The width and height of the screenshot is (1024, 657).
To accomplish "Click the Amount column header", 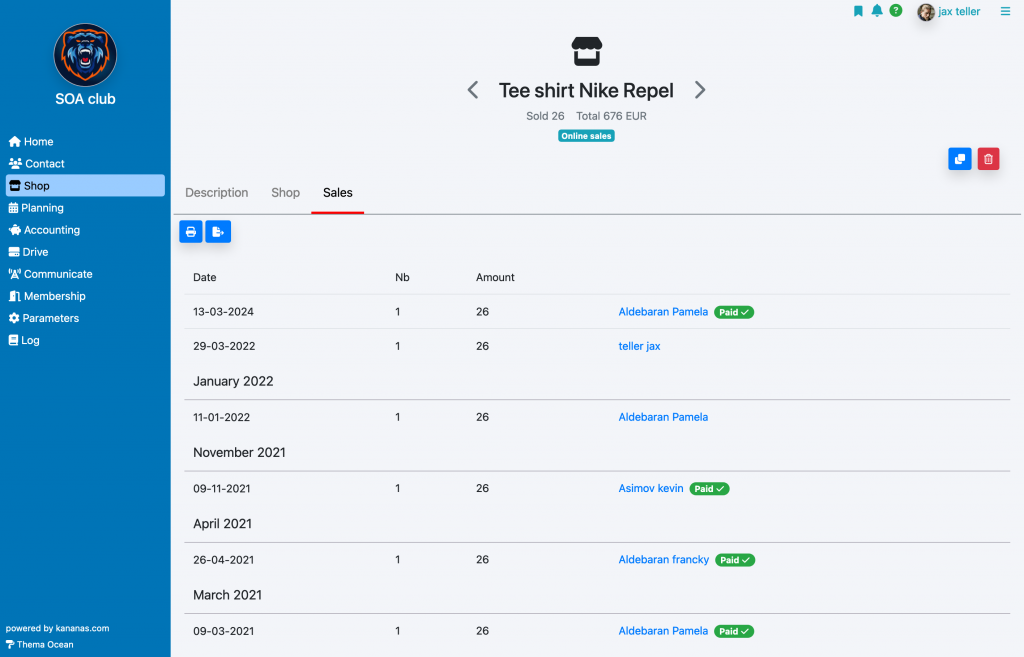I will [x=495, y=278].
